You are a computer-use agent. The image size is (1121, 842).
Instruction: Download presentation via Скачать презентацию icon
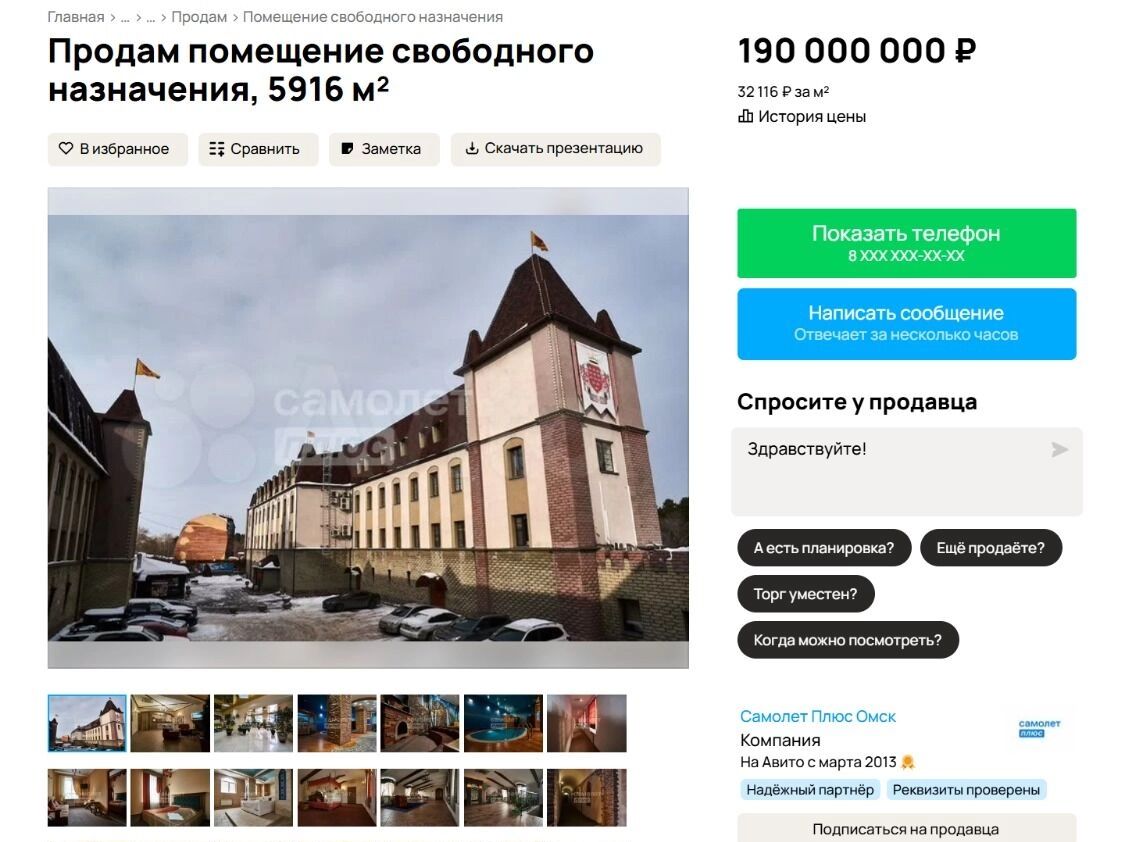pyautogui.click(x=472, y=149)
